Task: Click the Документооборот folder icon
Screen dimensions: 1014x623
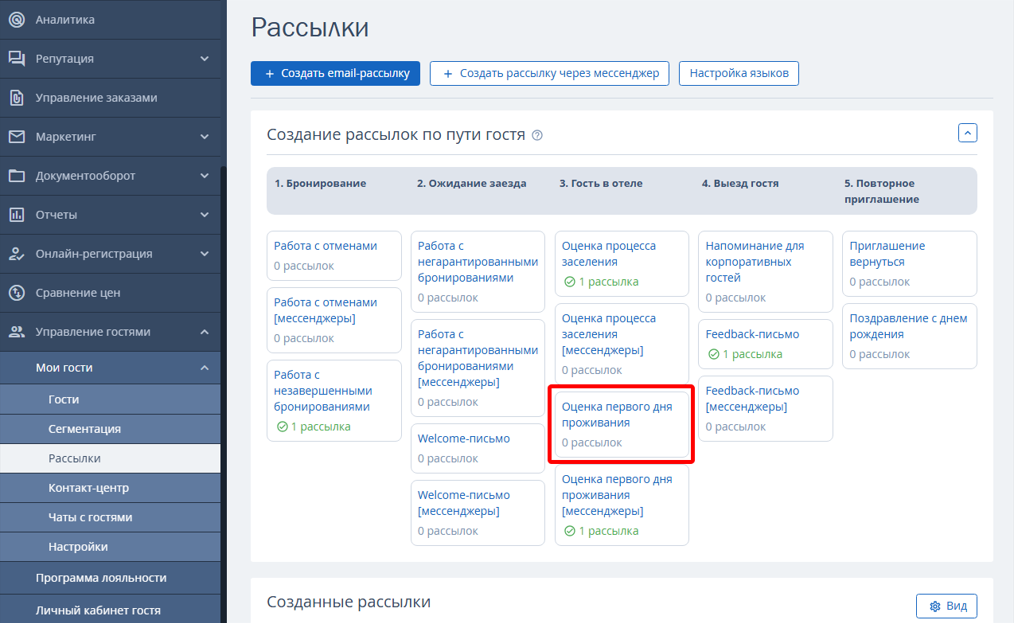Action: (16, 175)
